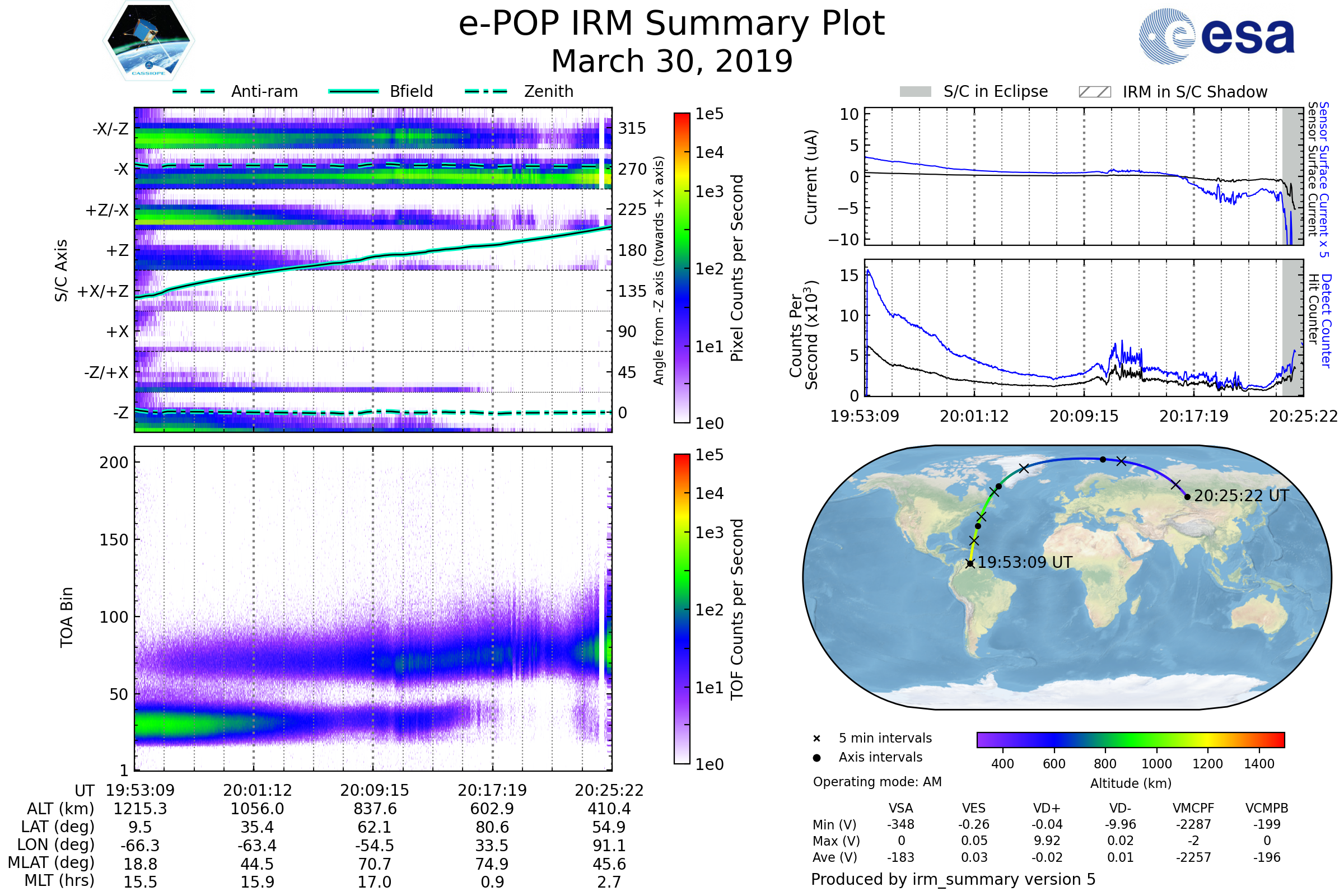Viewport: 1344px width, 896px height.
Task: Click the Operating mode: AM label
Action: (x=877, y=782)
